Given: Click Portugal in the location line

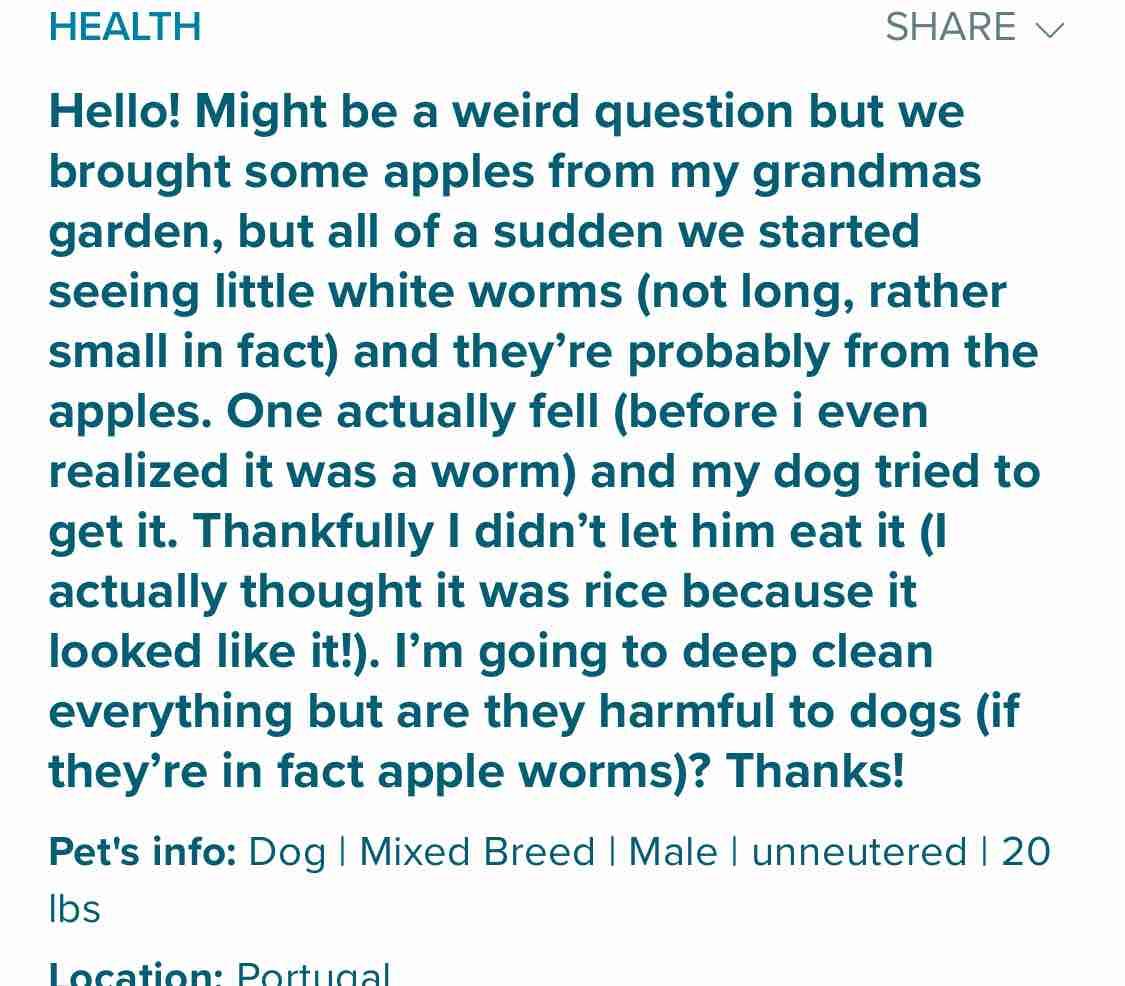Looking at the screenshot, I should 313,973.
